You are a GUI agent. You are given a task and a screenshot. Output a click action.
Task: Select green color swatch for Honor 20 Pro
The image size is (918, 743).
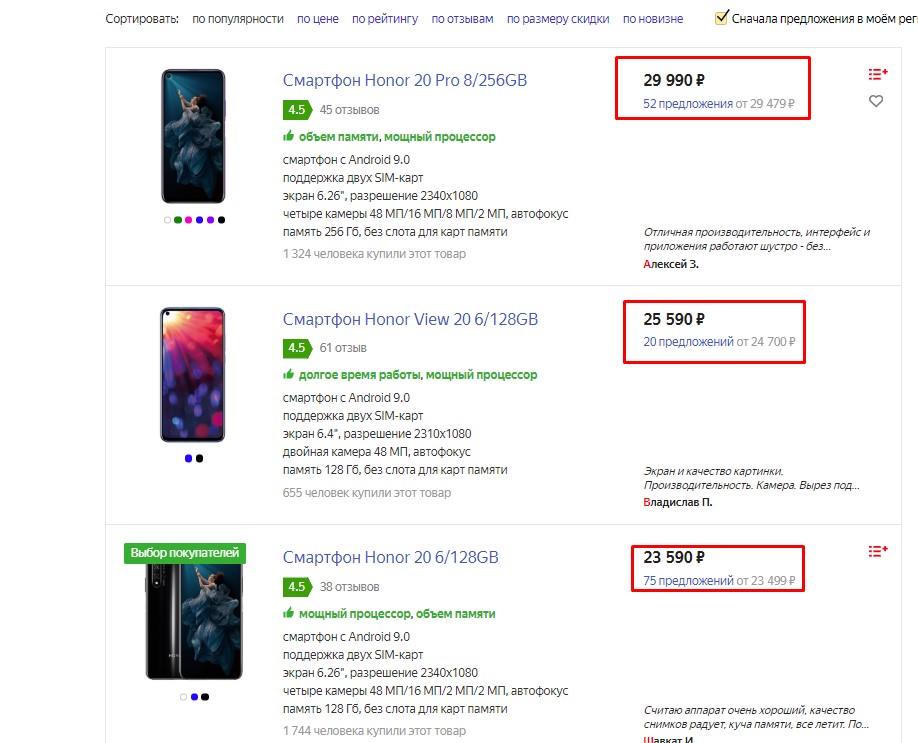178,220
